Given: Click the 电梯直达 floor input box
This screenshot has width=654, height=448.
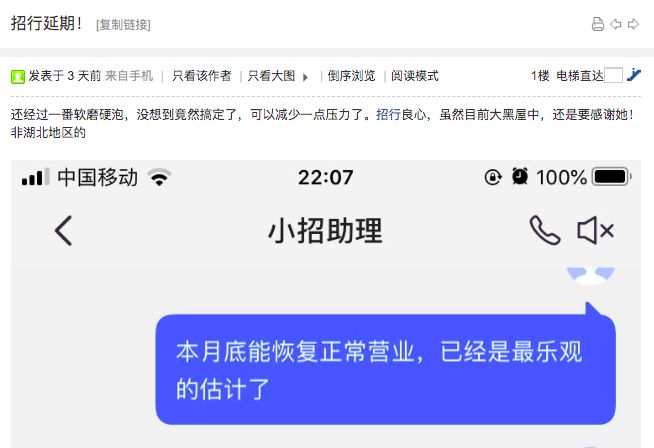Looking at the screenshot, I should coord(613,76).
